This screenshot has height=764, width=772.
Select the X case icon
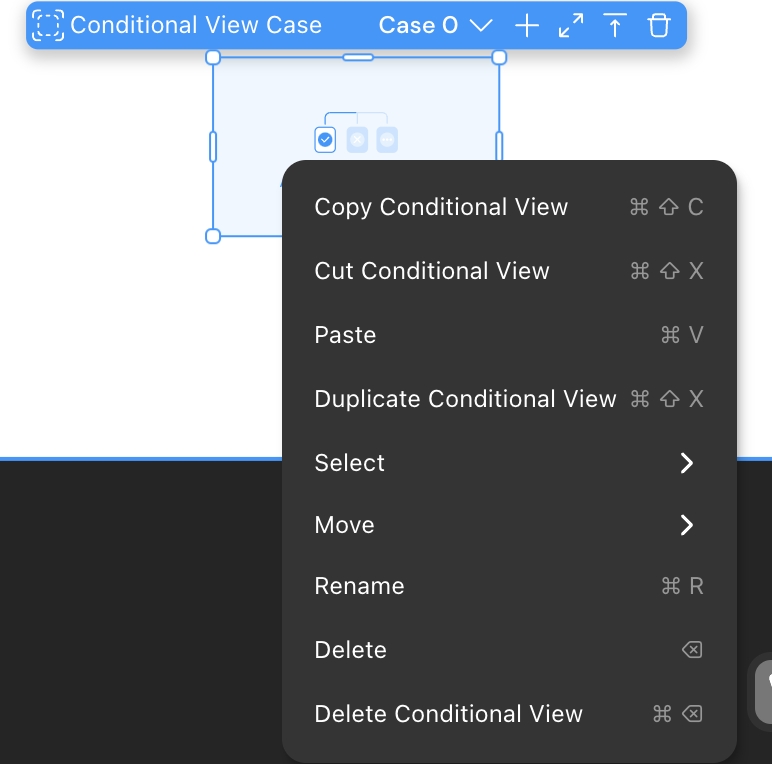tap(357, 140)
